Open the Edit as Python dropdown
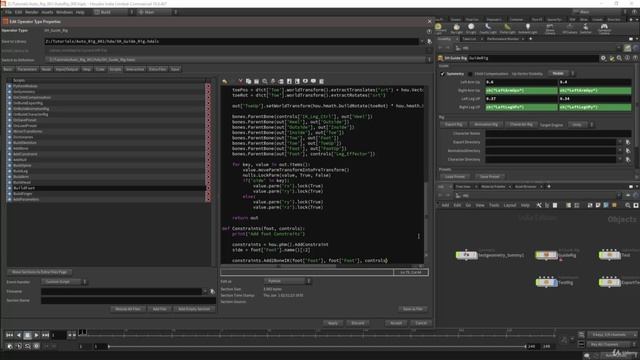 pyautogui.click(x=287, y=281)
